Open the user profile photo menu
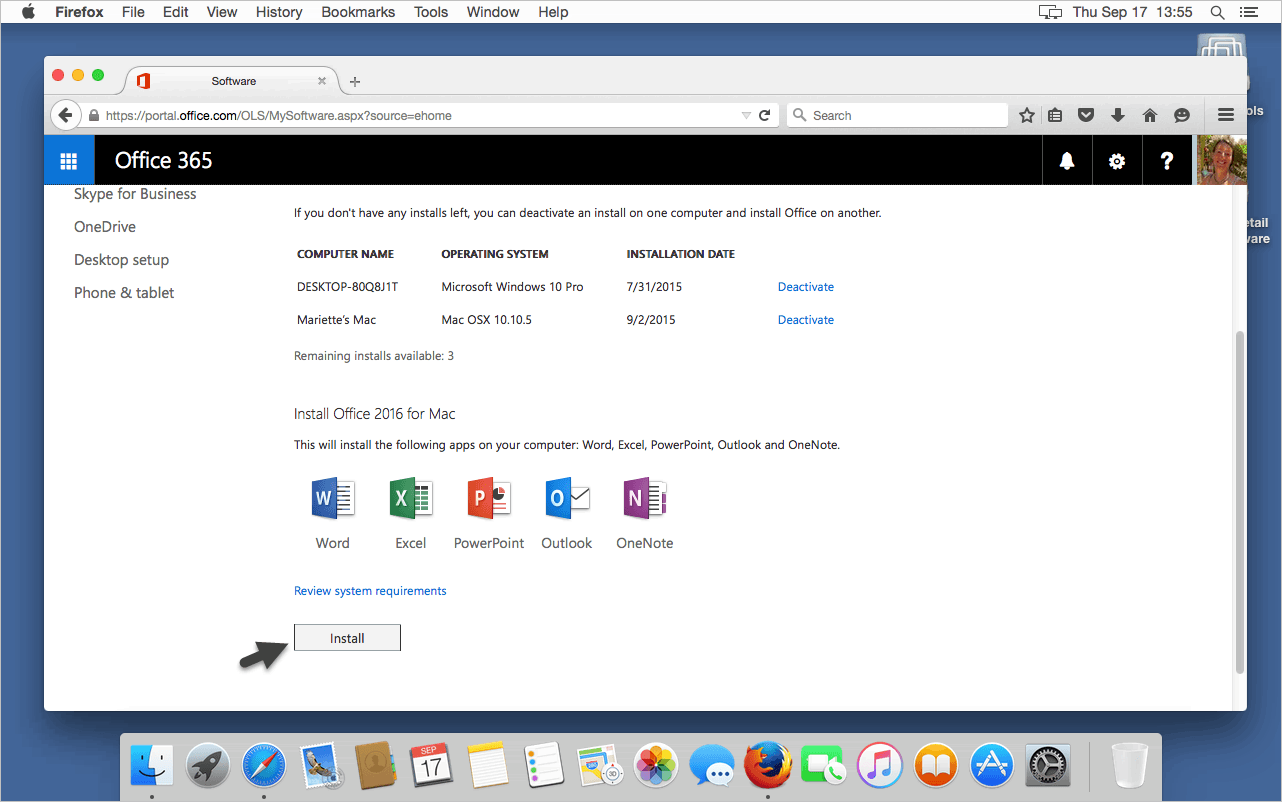Viewport: 1282px width, 802px height. tap(1221, 160)
